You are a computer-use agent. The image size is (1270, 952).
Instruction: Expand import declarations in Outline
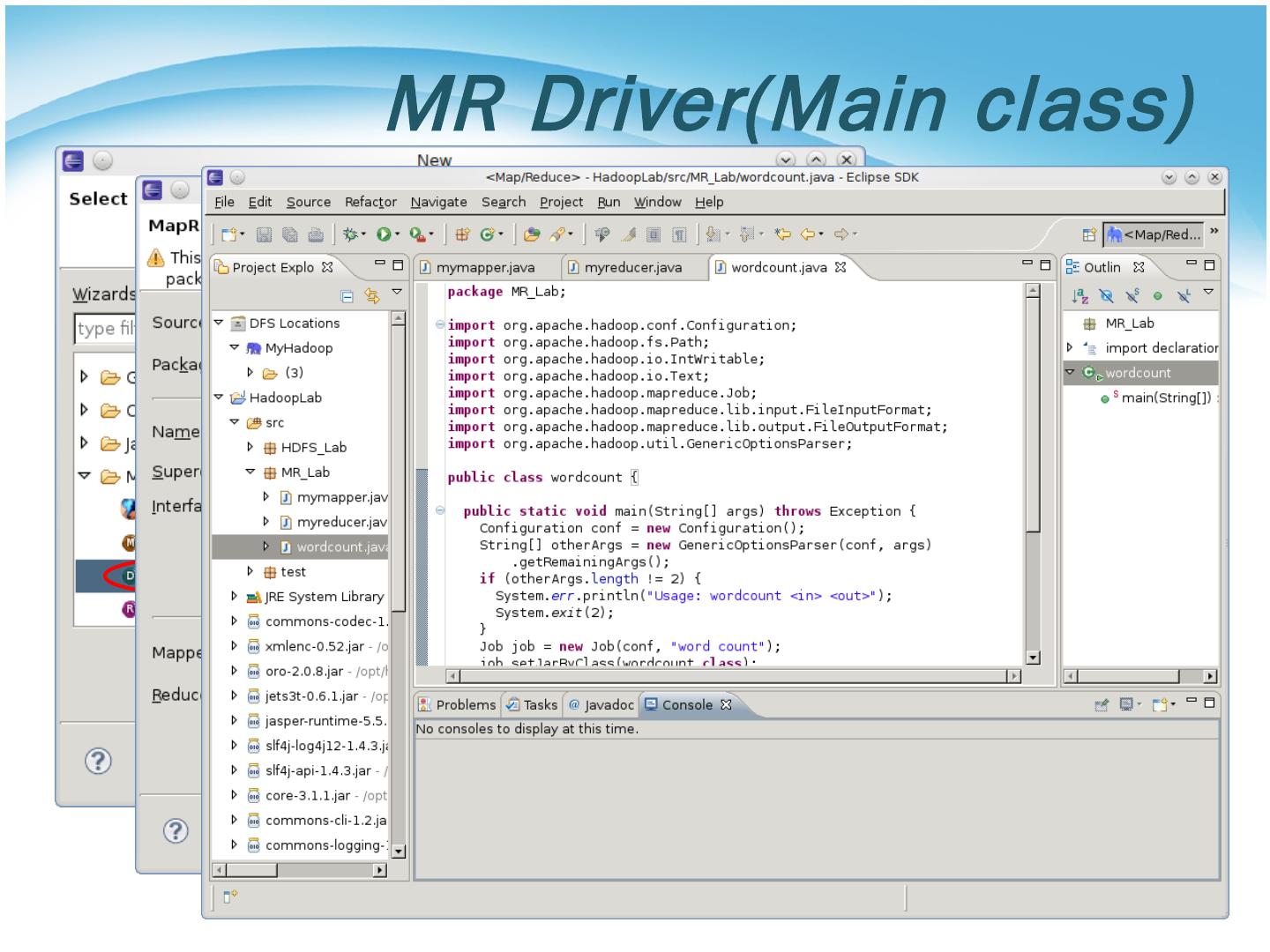click(1070, 348)
